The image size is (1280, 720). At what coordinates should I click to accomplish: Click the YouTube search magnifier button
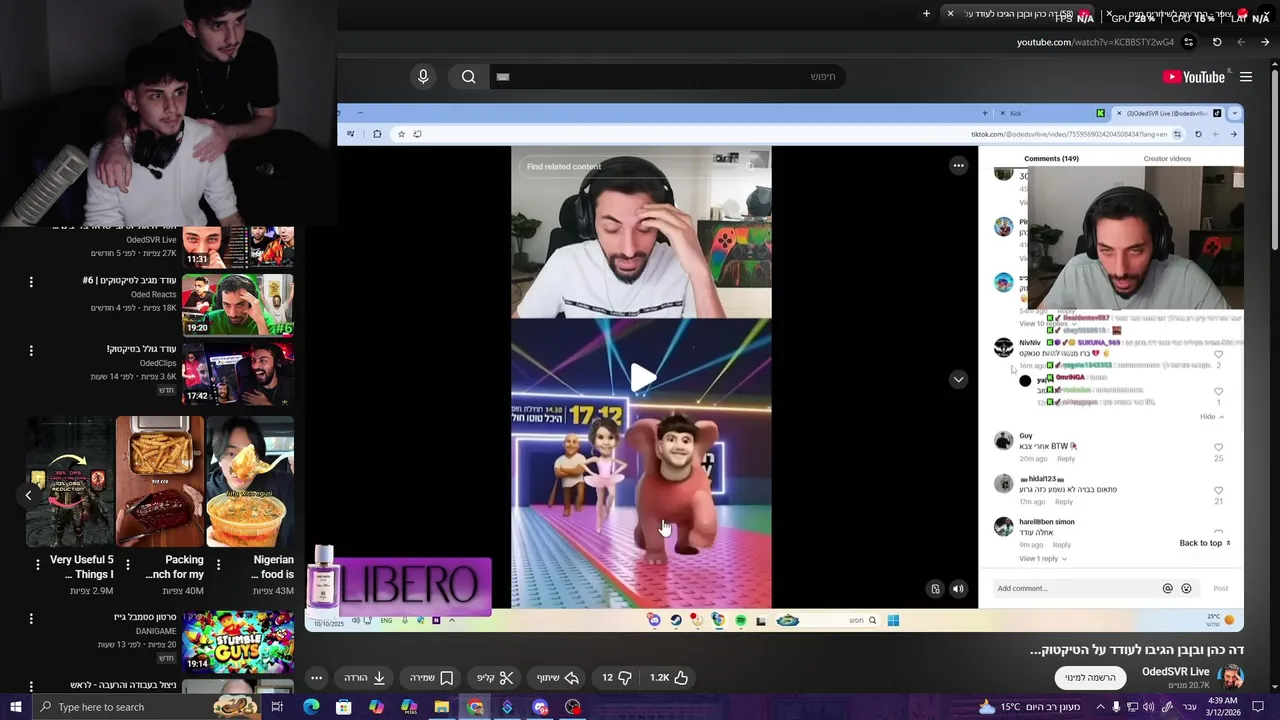468,77
